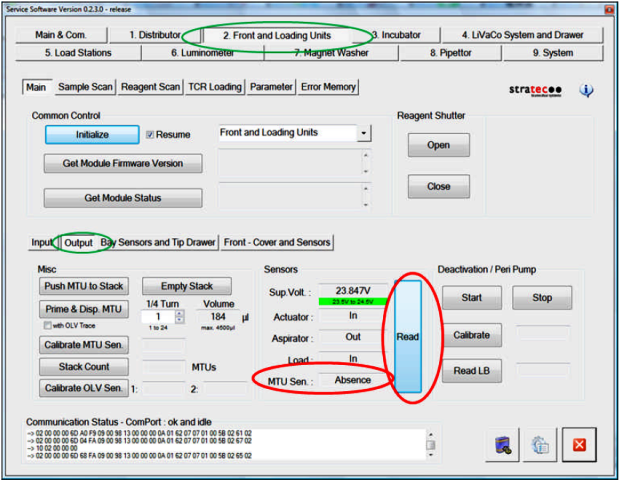Click the tall blue Read button

coord(407,337)
